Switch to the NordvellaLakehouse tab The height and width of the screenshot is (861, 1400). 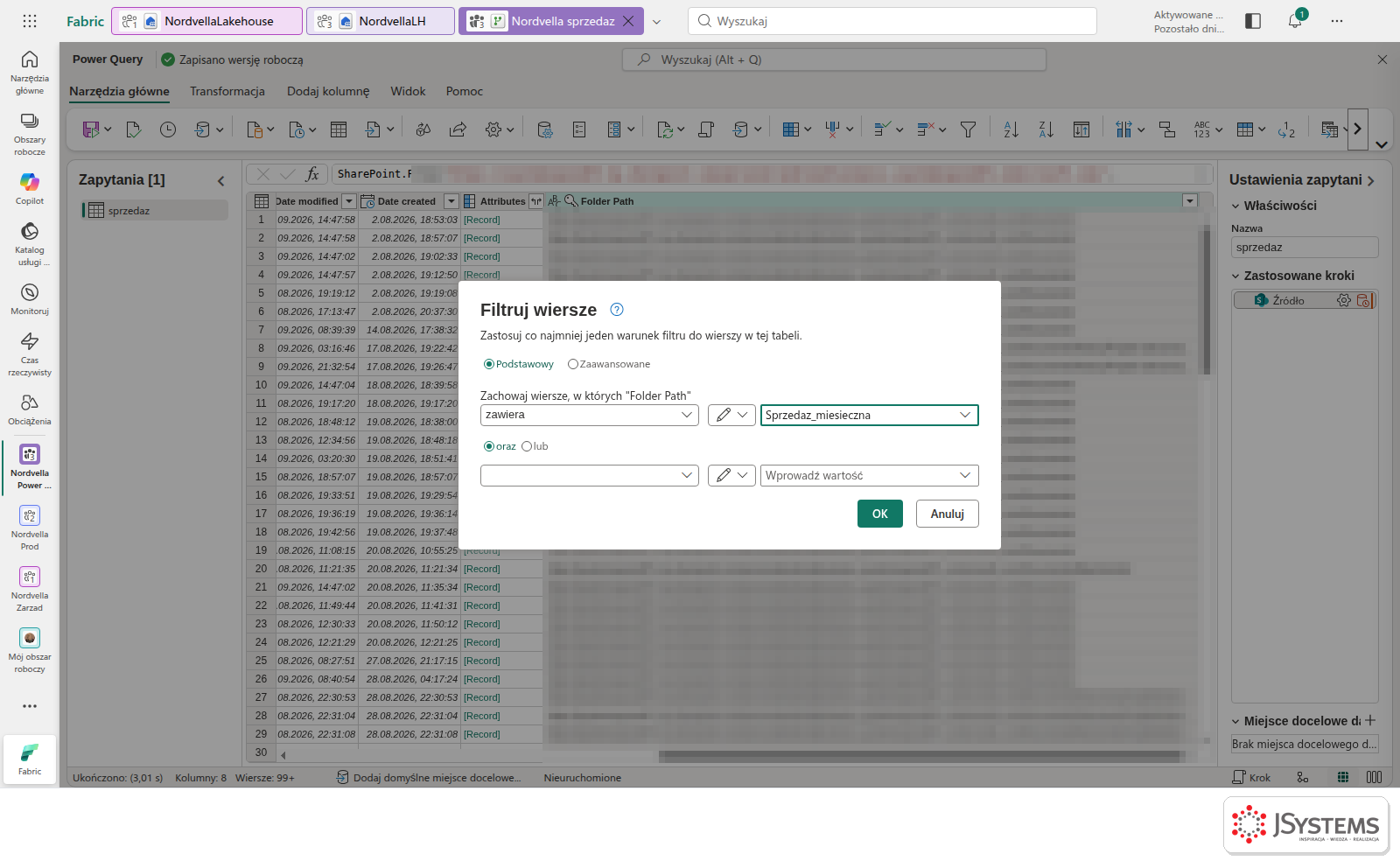click(206, 21)
